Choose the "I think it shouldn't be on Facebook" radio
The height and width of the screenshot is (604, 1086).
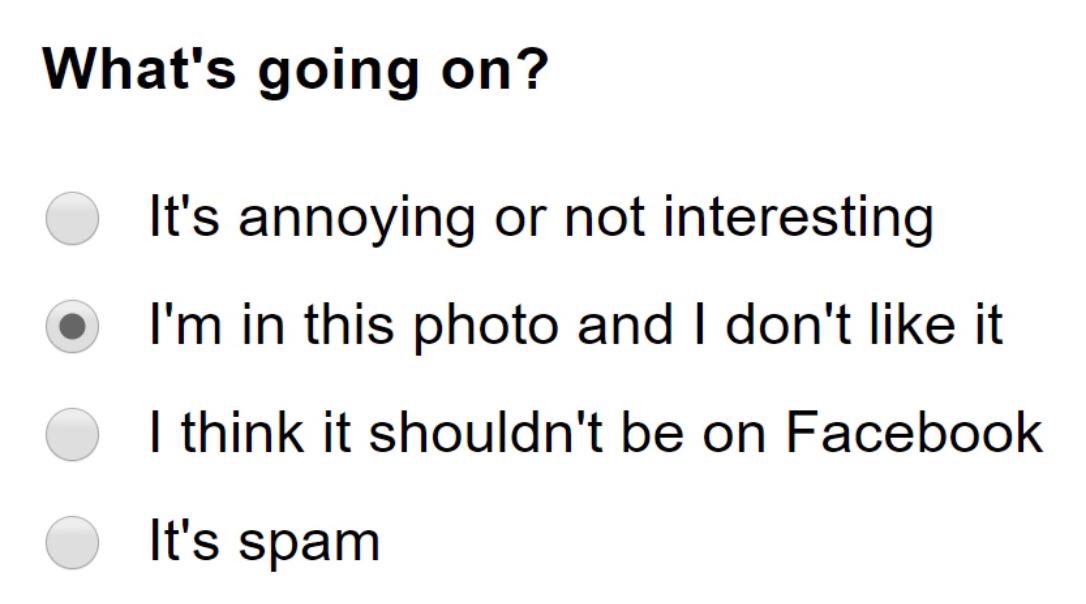click(x=72, y=434)
